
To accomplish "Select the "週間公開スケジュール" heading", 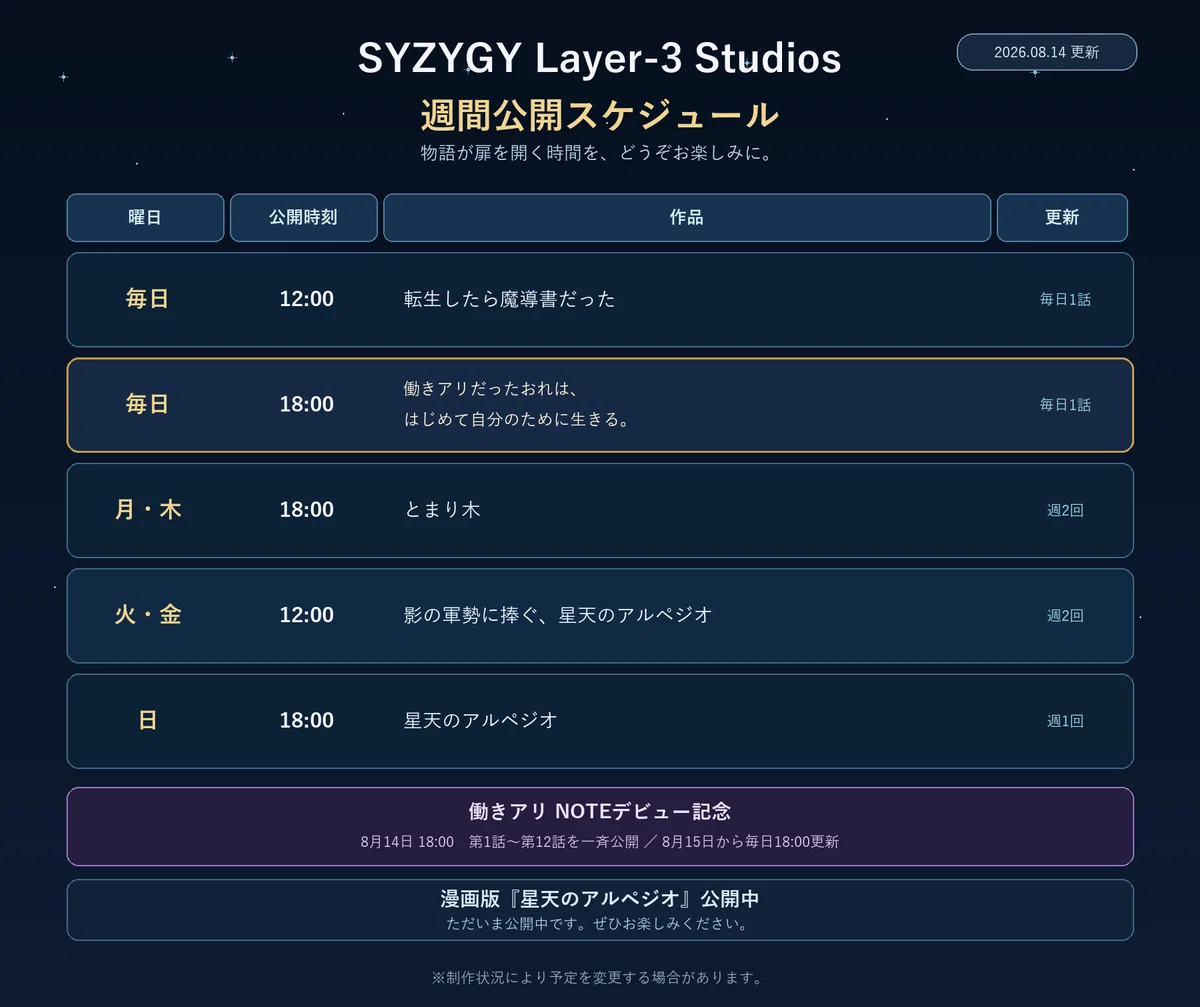I will 599,115.
